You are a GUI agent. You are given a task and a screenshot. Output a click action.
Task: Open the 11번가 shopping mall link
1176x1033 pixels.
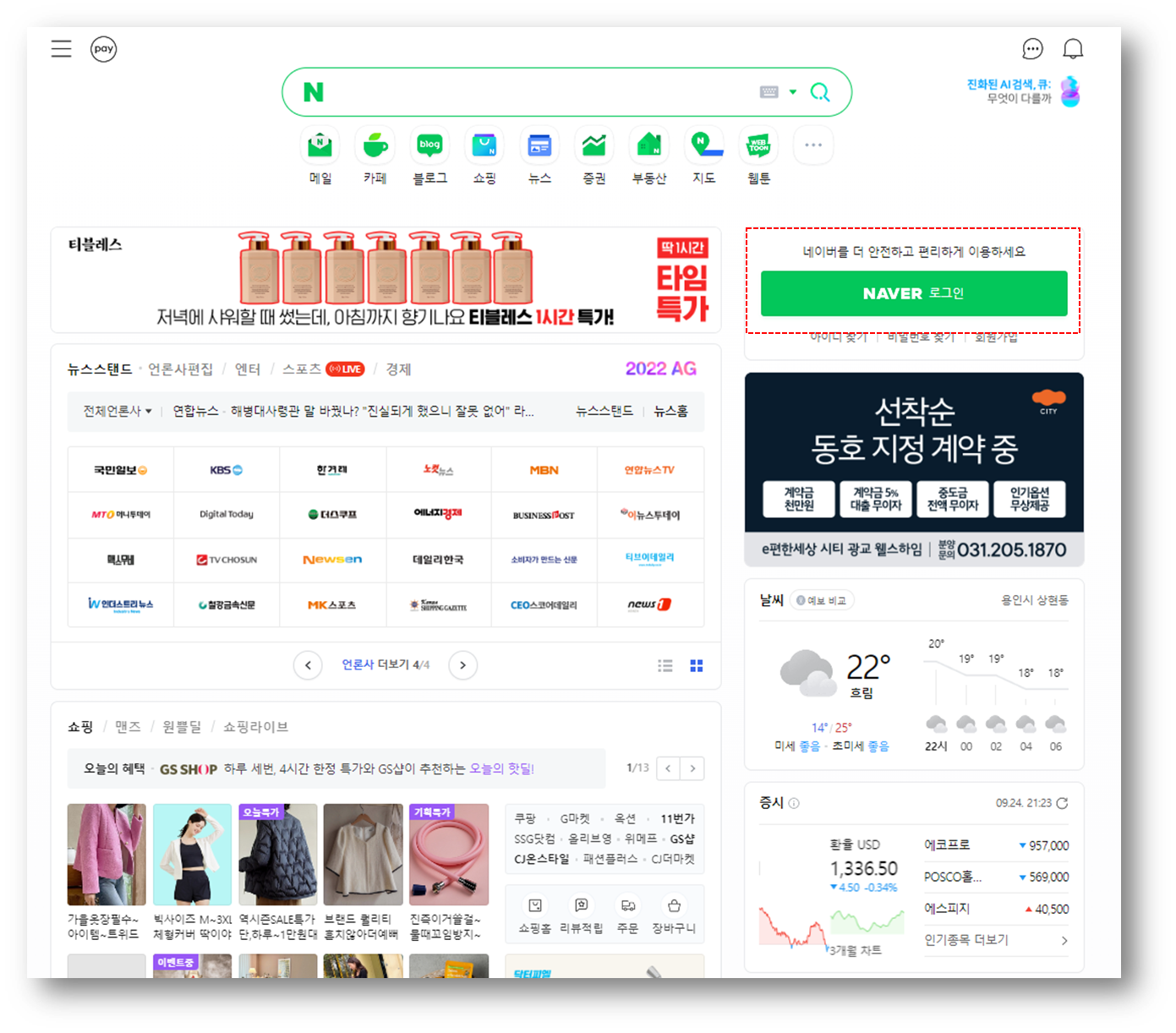click(x=677, y=819)
